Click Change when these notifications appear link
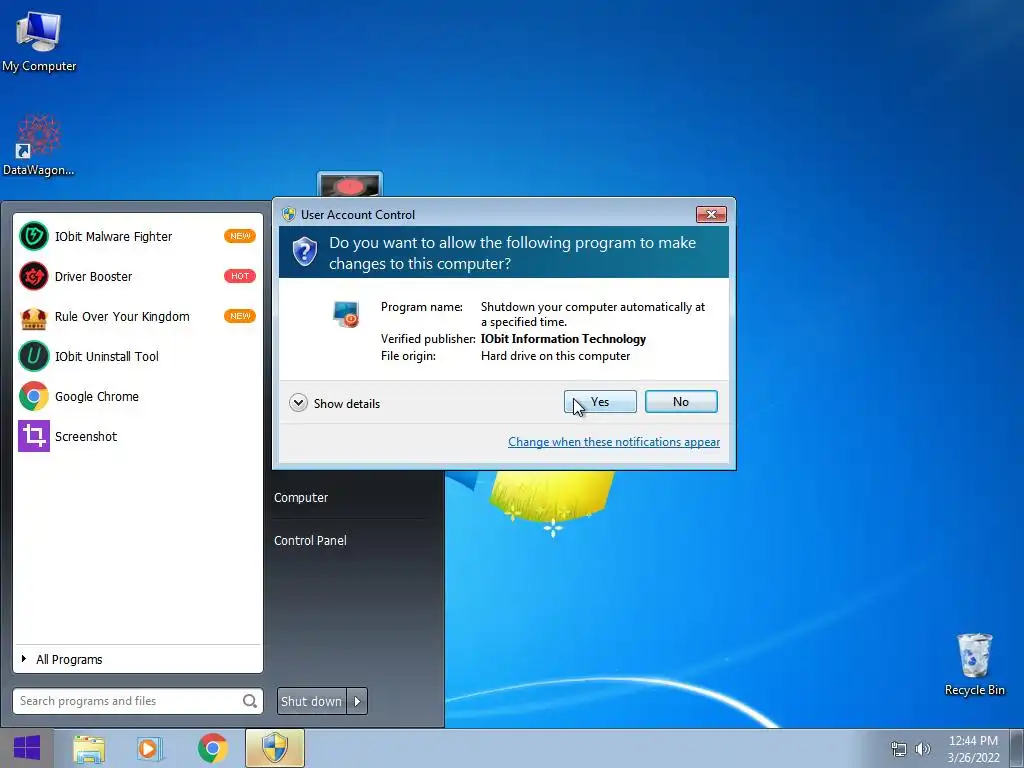 (x=614, y=442)
